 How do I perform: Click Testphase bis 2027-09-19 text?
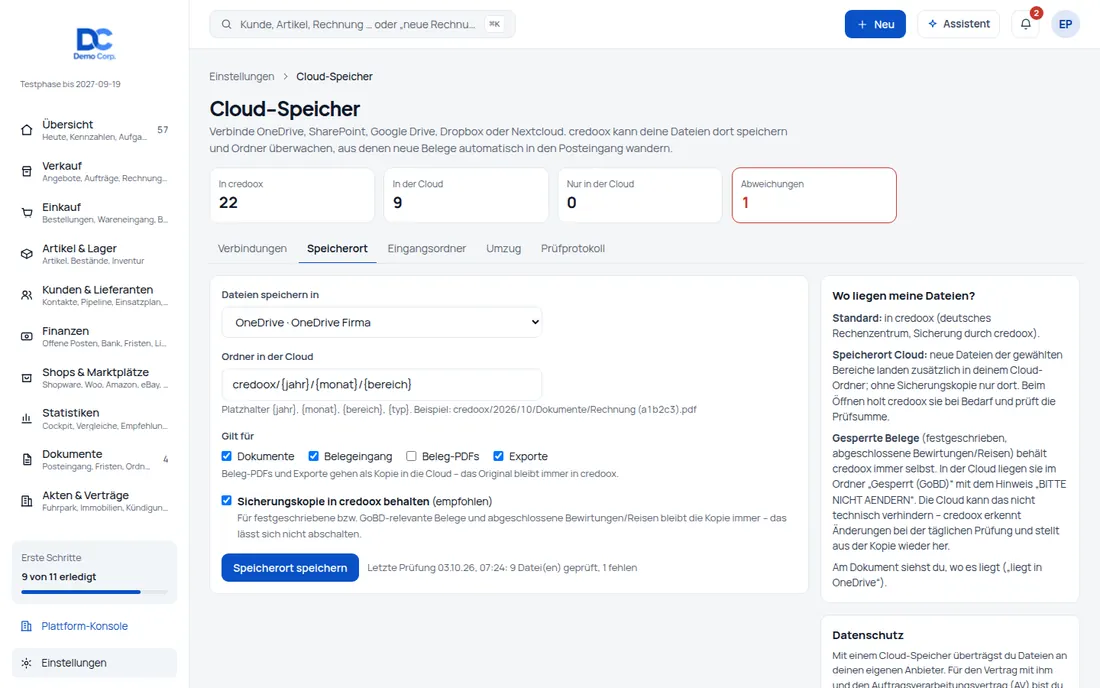pos(70,84)
